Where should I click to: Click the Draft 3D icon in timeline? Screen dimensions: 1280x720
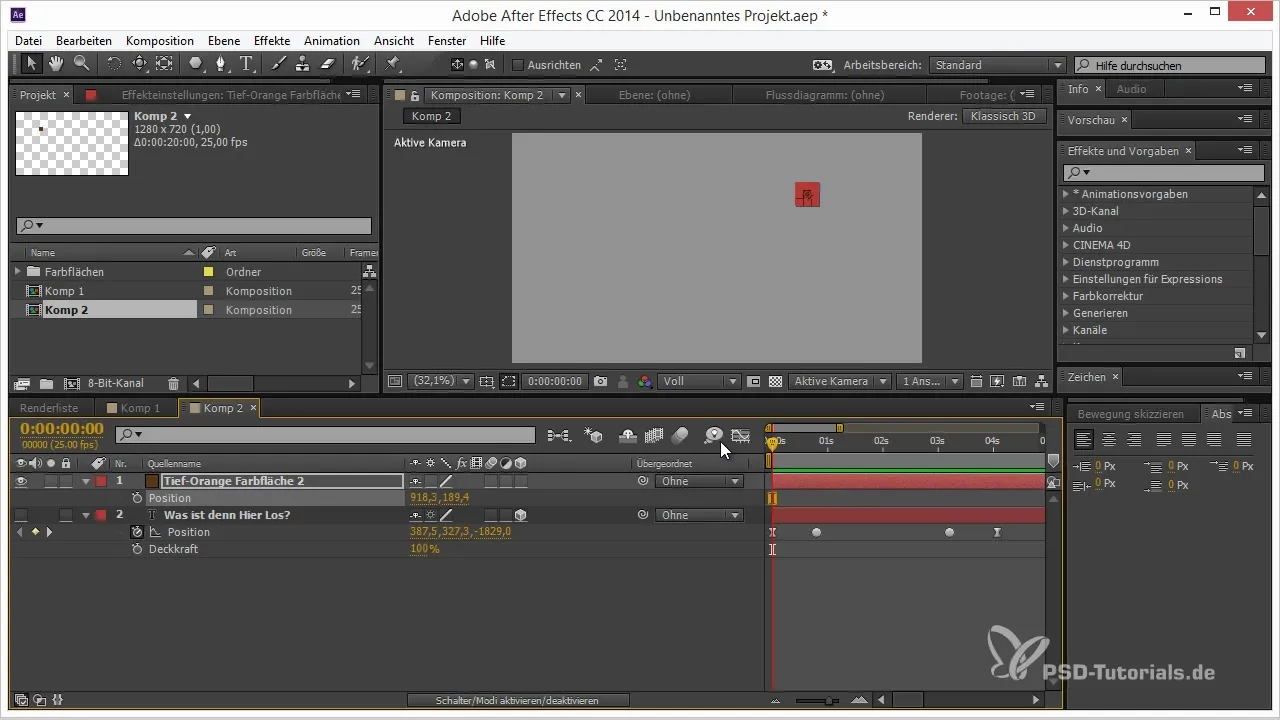[x=594, y=435]
